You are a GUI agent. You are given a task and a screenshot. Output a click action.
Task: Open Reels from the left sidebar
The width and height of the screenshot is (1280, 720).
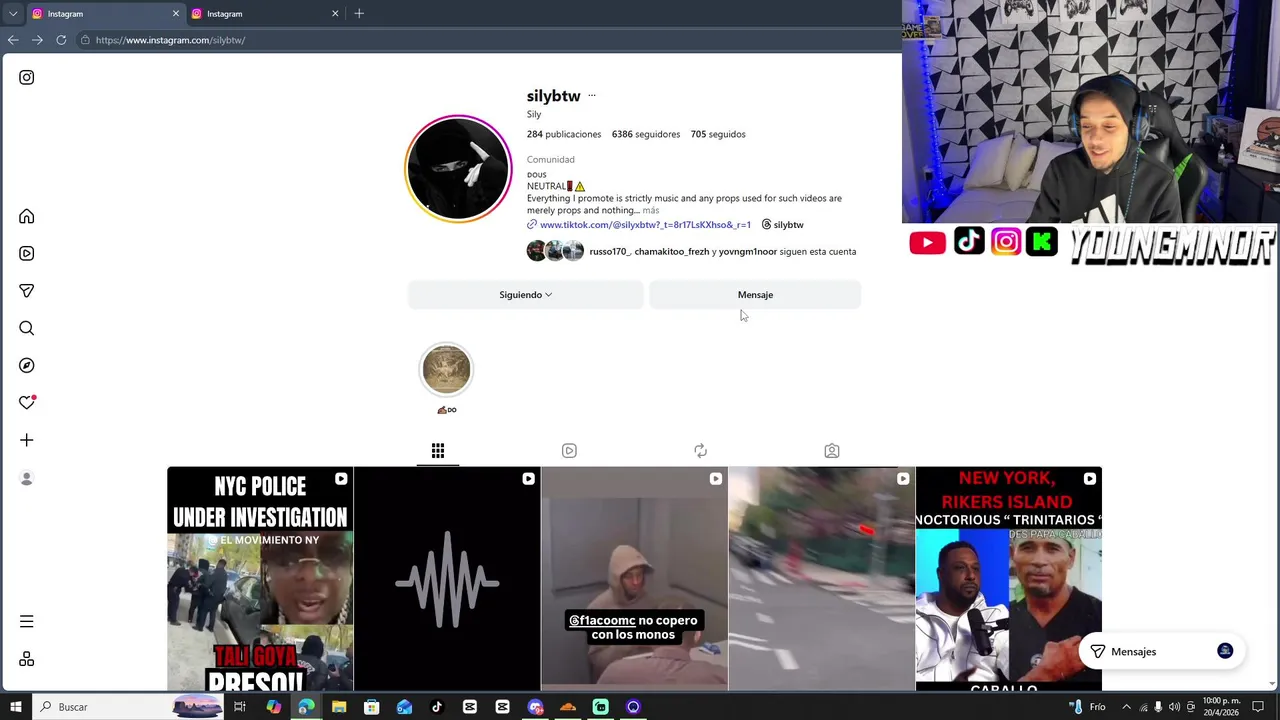[x=27, y=254]
